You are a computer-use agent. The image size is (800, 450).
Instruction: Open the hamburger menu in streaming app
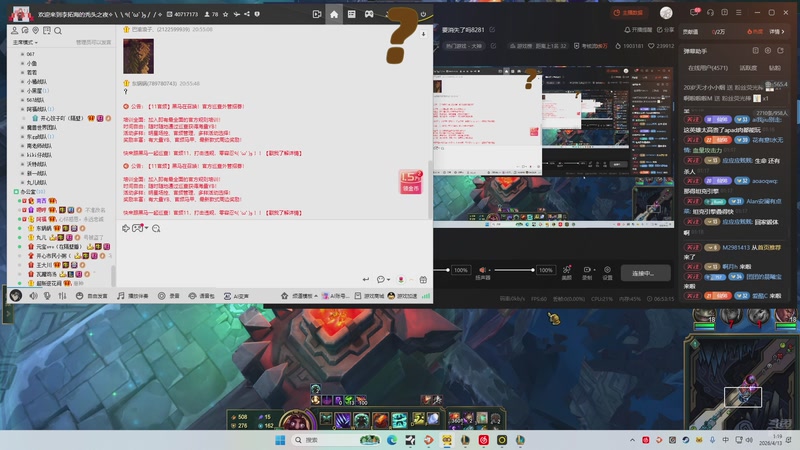click(x=739, y=13)
